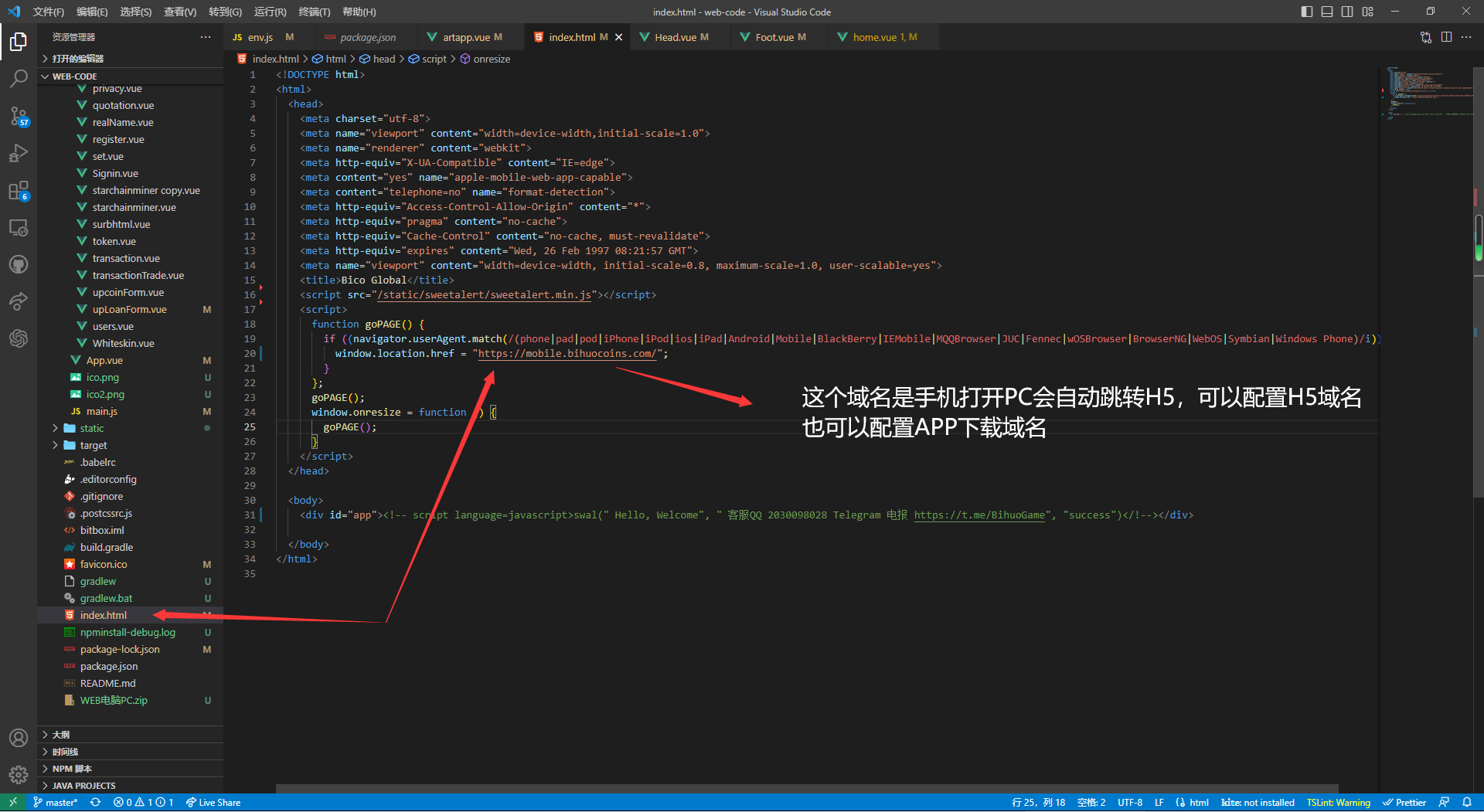Click the Accounts icon in activity bar
Image resolution: width=1484 pixels, height=812 pixels.
point(19,738)
